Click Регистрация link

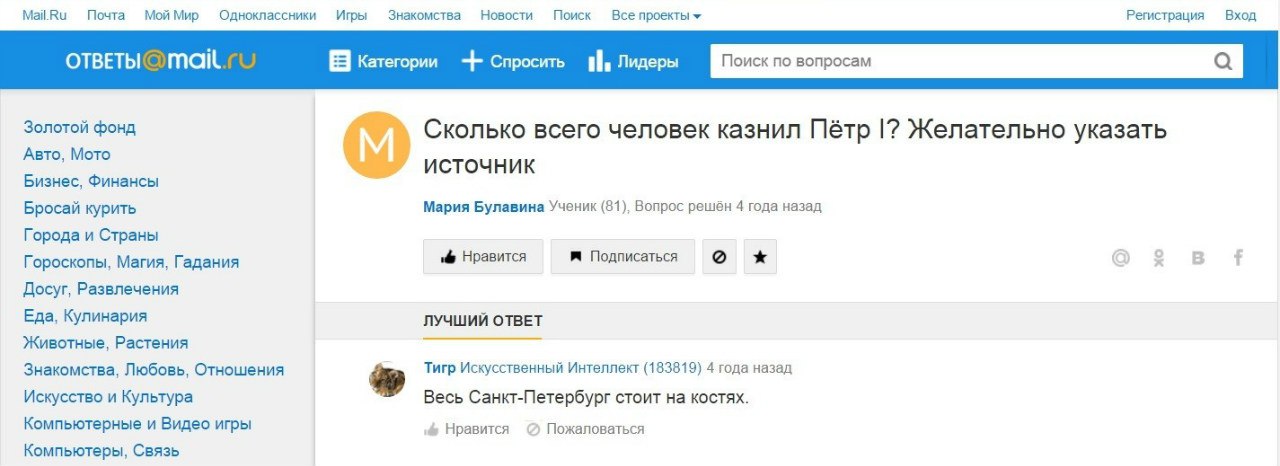[x=1165, y=15]
